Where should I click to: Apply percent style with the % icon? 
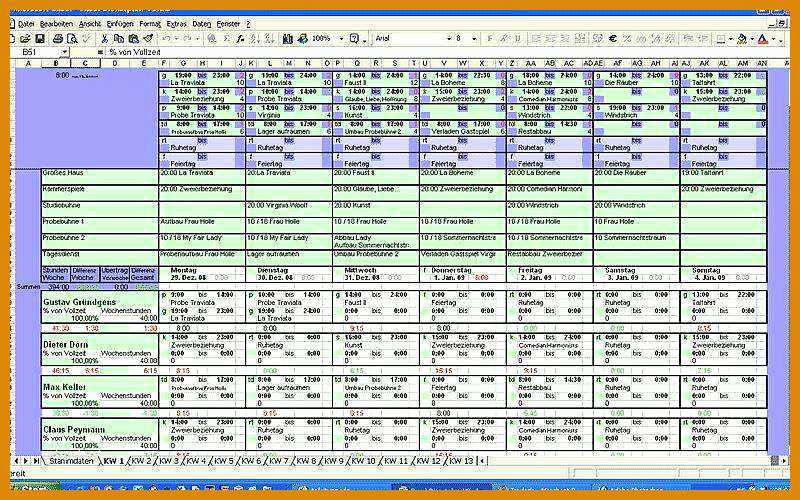tap(627, 39)
